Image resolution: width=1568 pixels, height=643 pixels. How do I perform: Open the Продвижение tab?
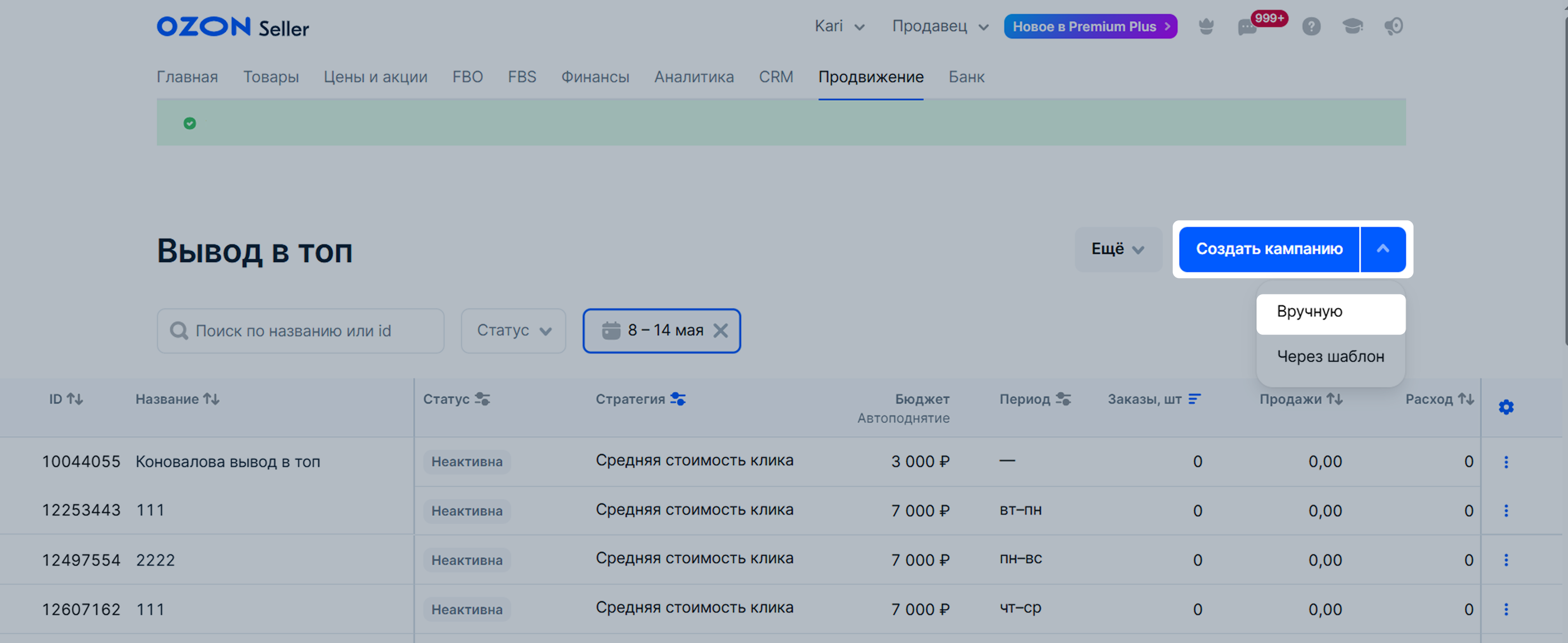pyautogui.click(x=871, y=77)
